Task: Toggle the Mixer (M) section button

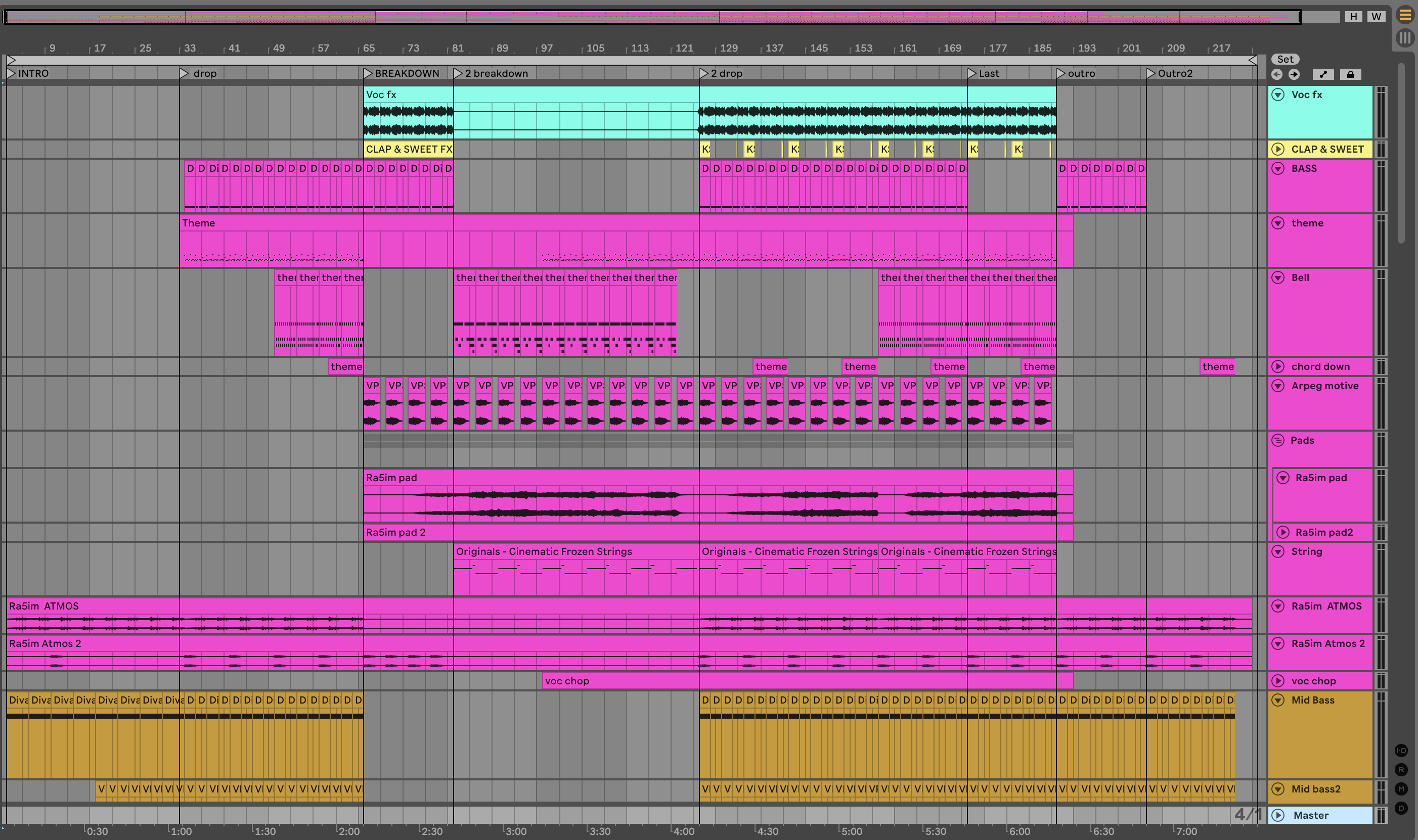Action: [x=1401, y=789]
